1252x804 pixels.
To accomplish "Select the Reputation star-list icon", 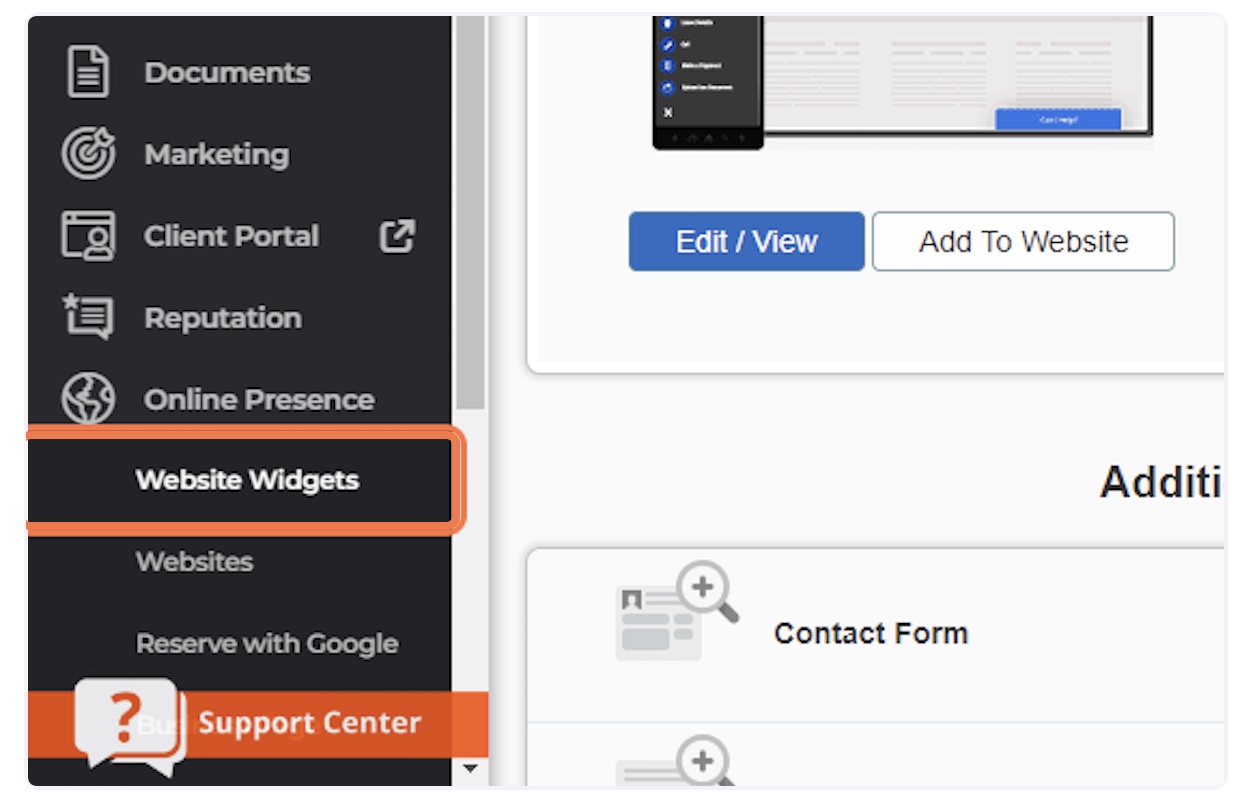I will [x=88, y=318].
